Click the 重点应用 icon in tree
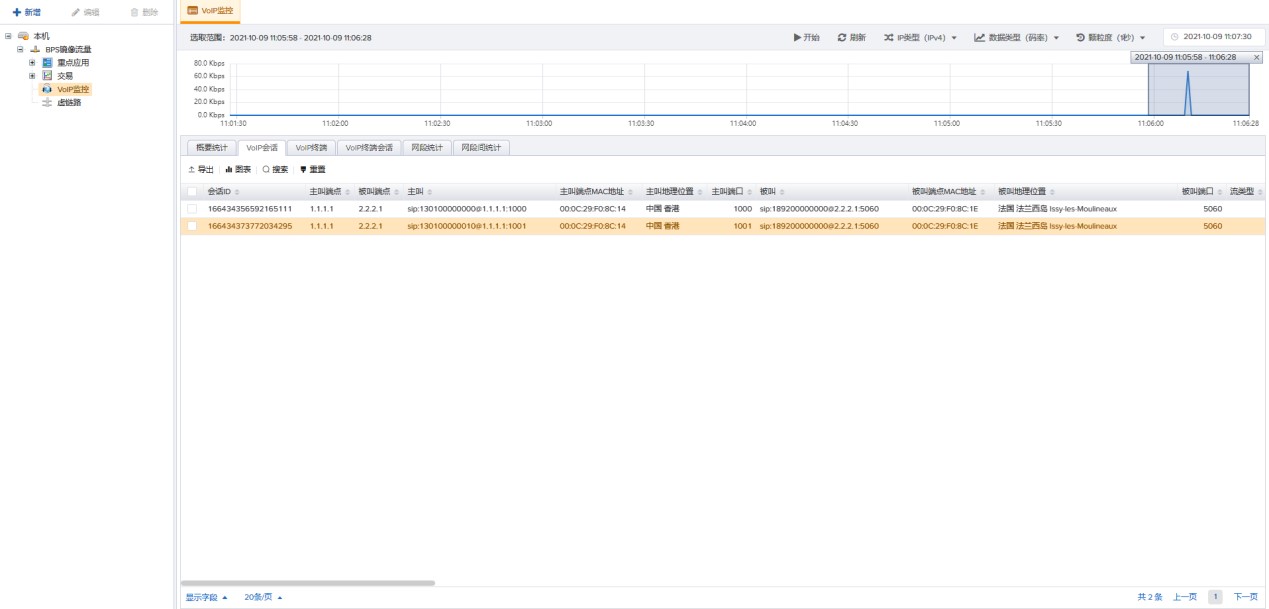 47,62
